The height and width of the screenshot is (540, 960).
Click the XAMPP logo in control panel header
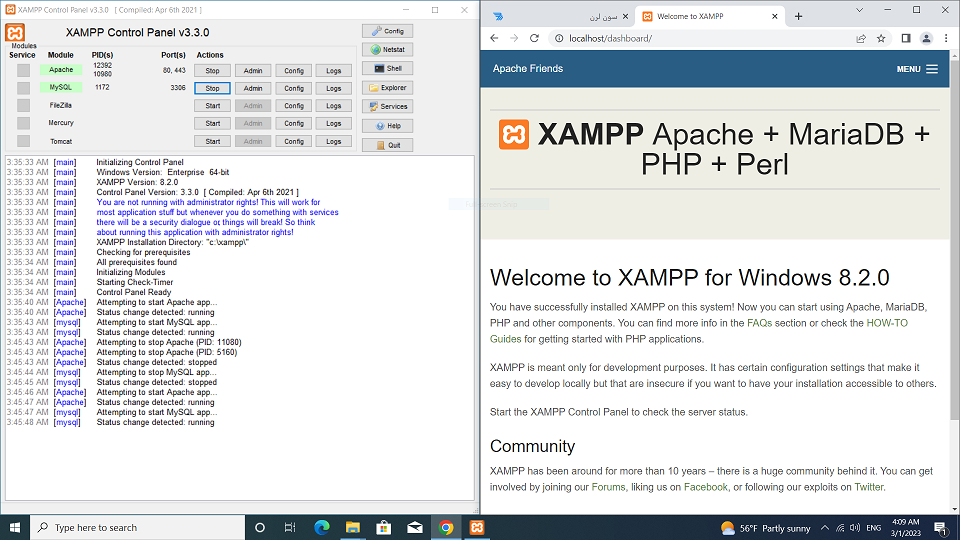coord(15,32)
